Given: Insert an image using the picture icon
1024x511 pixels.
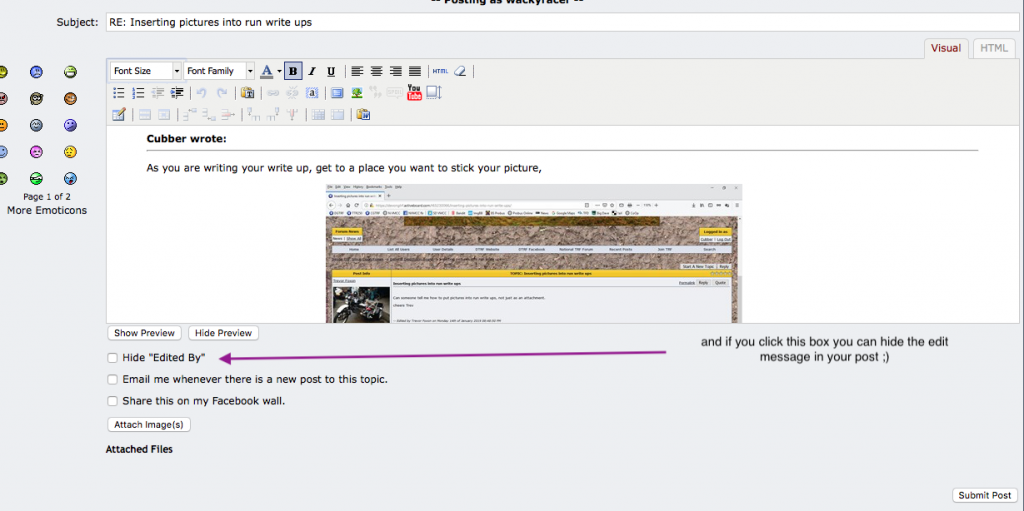Looking at the screenshot, I should pyautogui.click(x=357, y=93).
